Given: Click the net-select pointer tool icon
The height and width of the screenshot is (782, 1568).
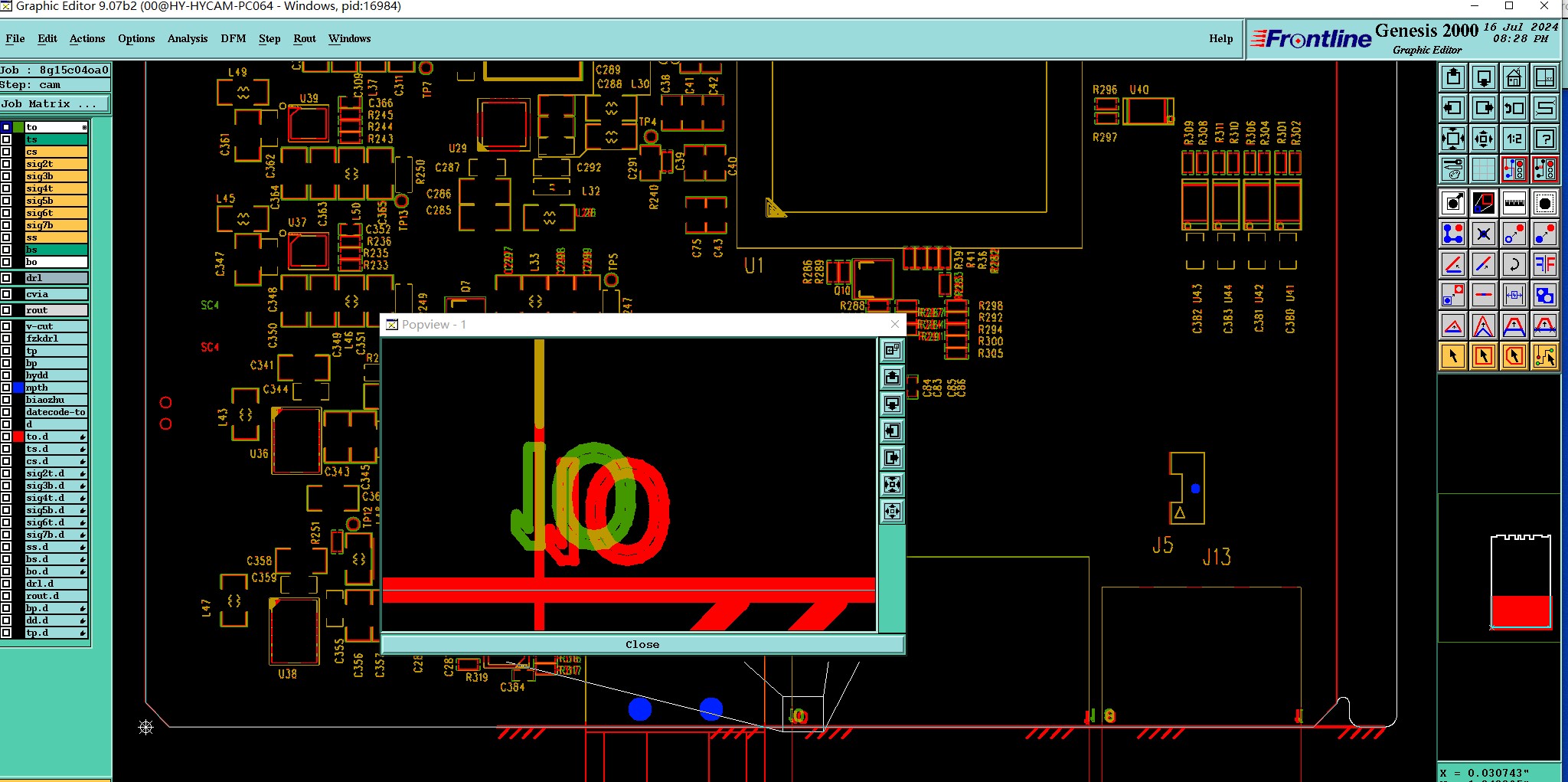Looking at the screenshot, I should (1545, 356).
